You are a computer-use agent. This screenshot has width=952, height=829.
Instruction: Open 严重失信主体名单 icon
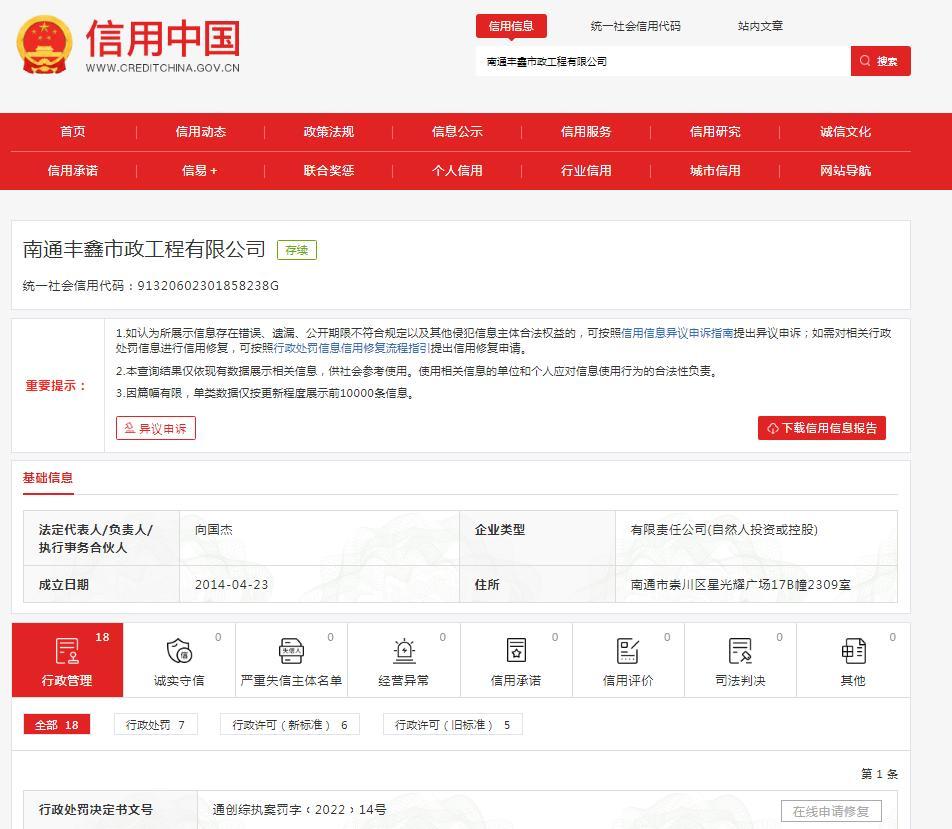(291, 651)
